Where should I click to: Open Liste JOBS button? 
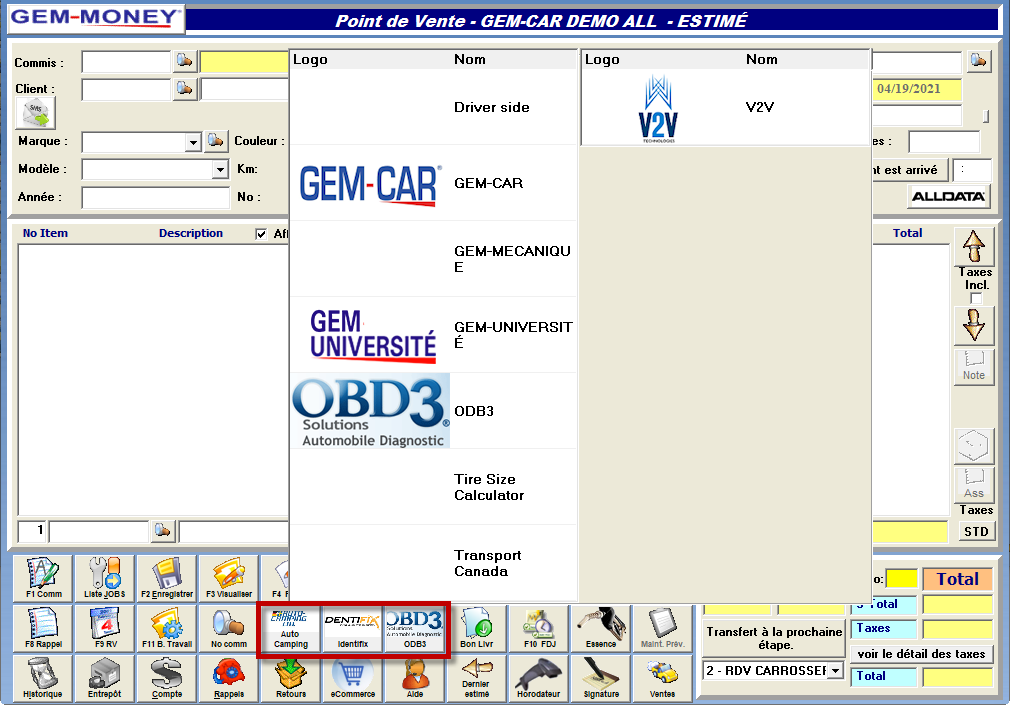pos(104,578)
